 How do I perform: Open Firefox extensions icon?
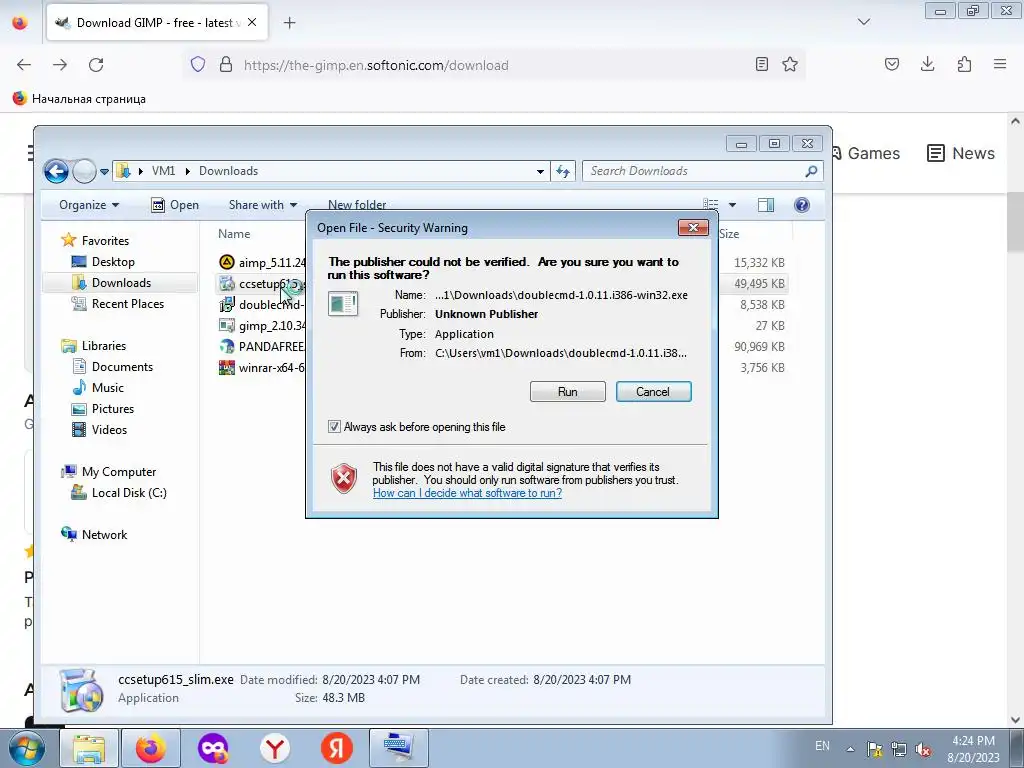[964, 64]
